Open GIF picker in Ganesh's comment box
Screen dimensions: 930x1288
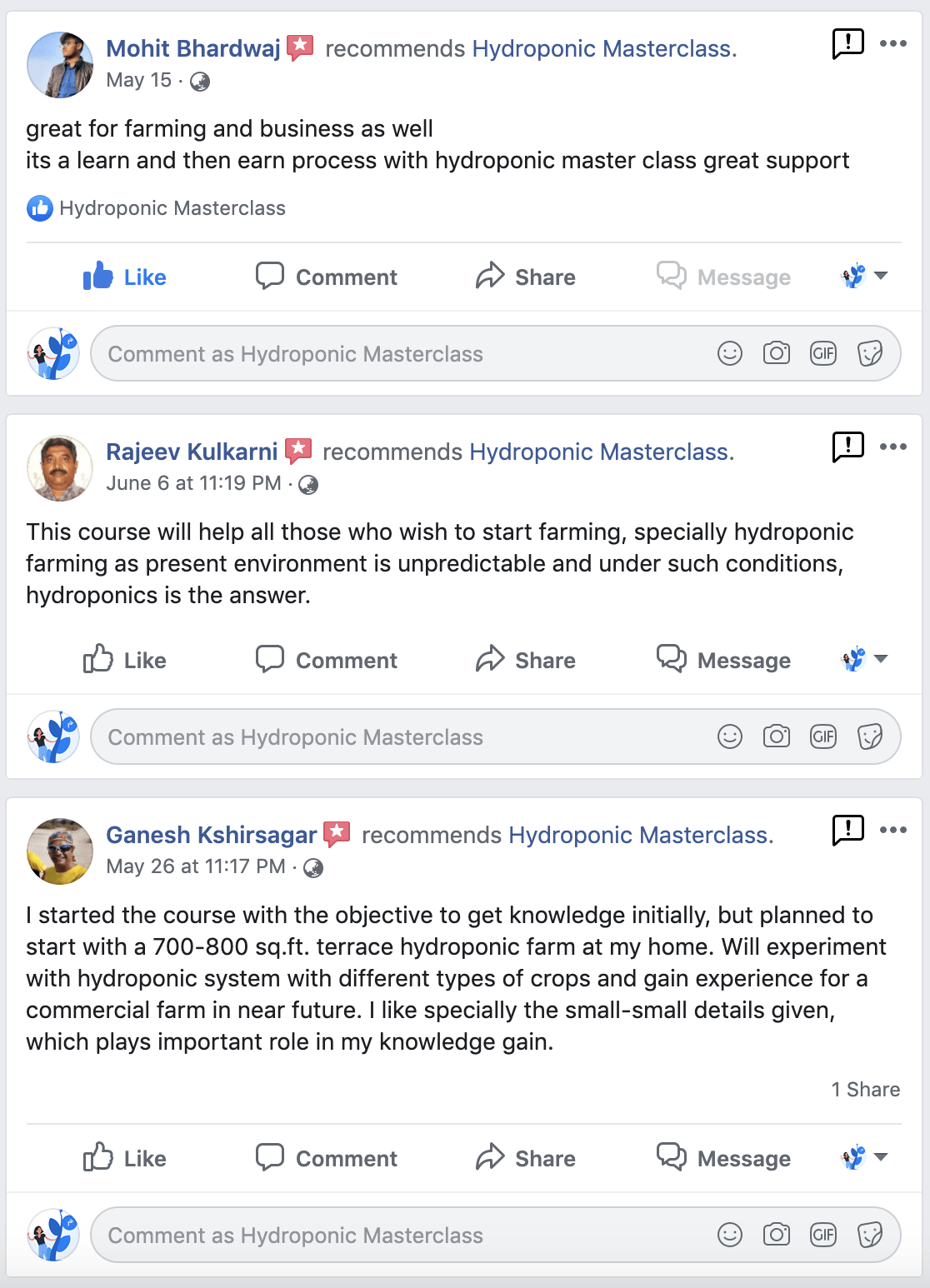click(x=823, y=1235)
